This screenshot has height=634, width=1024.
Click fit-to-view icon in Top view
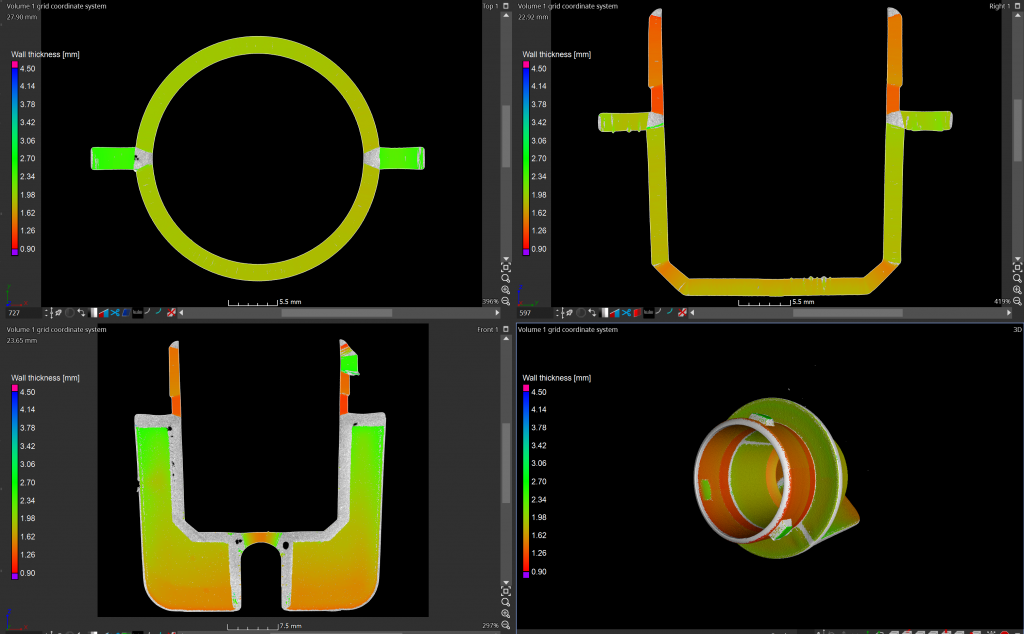pos(505,266)
